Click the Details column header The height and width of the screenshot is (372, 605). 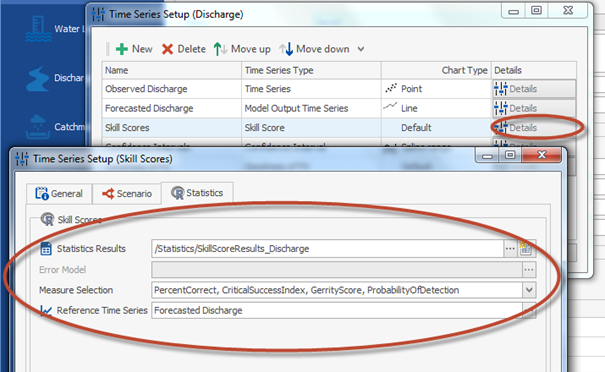click(x=534, y=70)
